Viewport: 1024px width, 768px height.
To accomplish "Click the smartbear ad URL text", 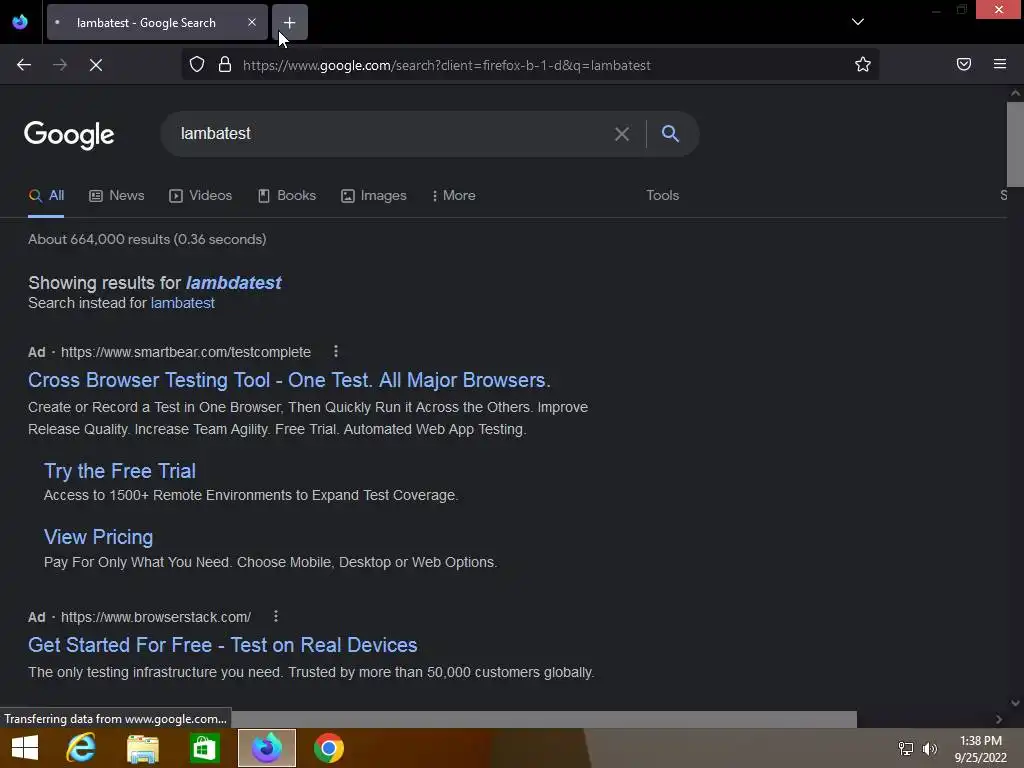I will [185, 352].
